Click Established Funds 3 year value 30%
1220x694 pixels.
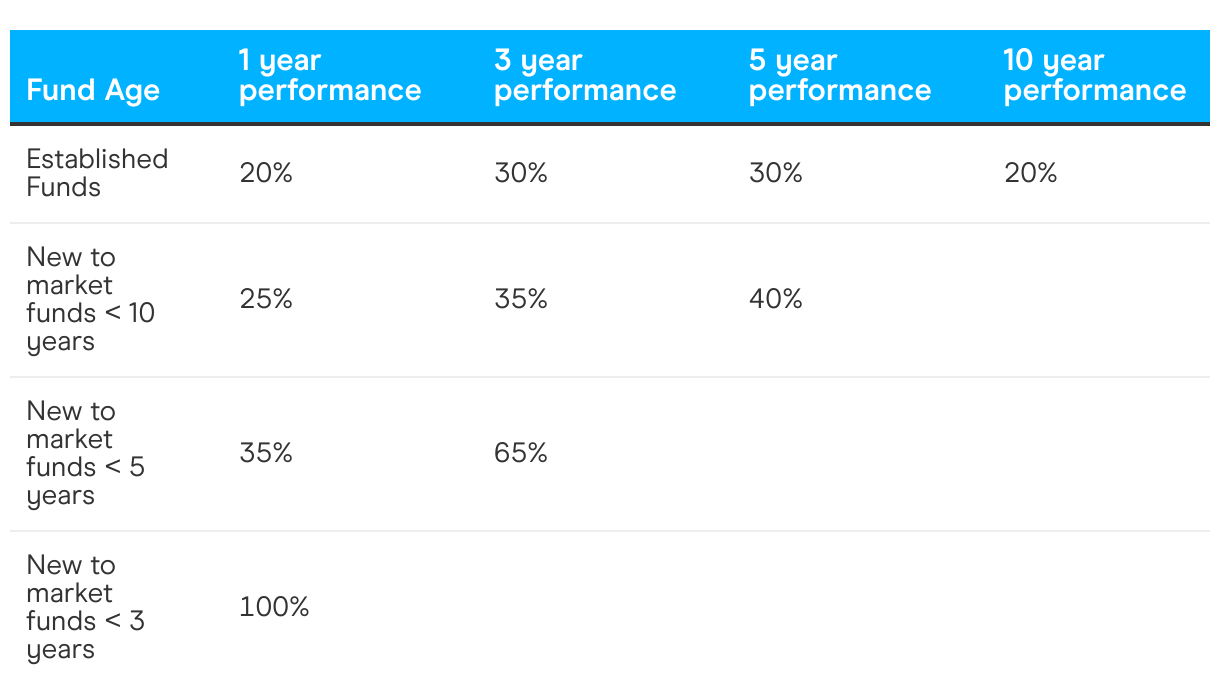tap(521, 173)
